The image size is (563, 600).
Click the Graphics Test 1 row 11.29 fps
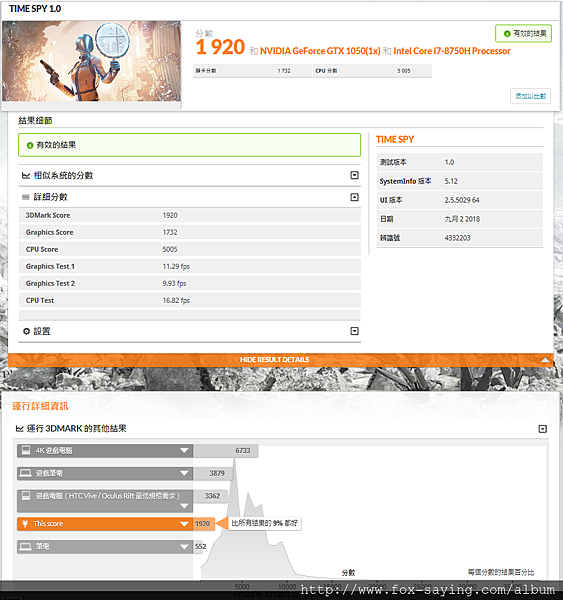click(190, 266)
